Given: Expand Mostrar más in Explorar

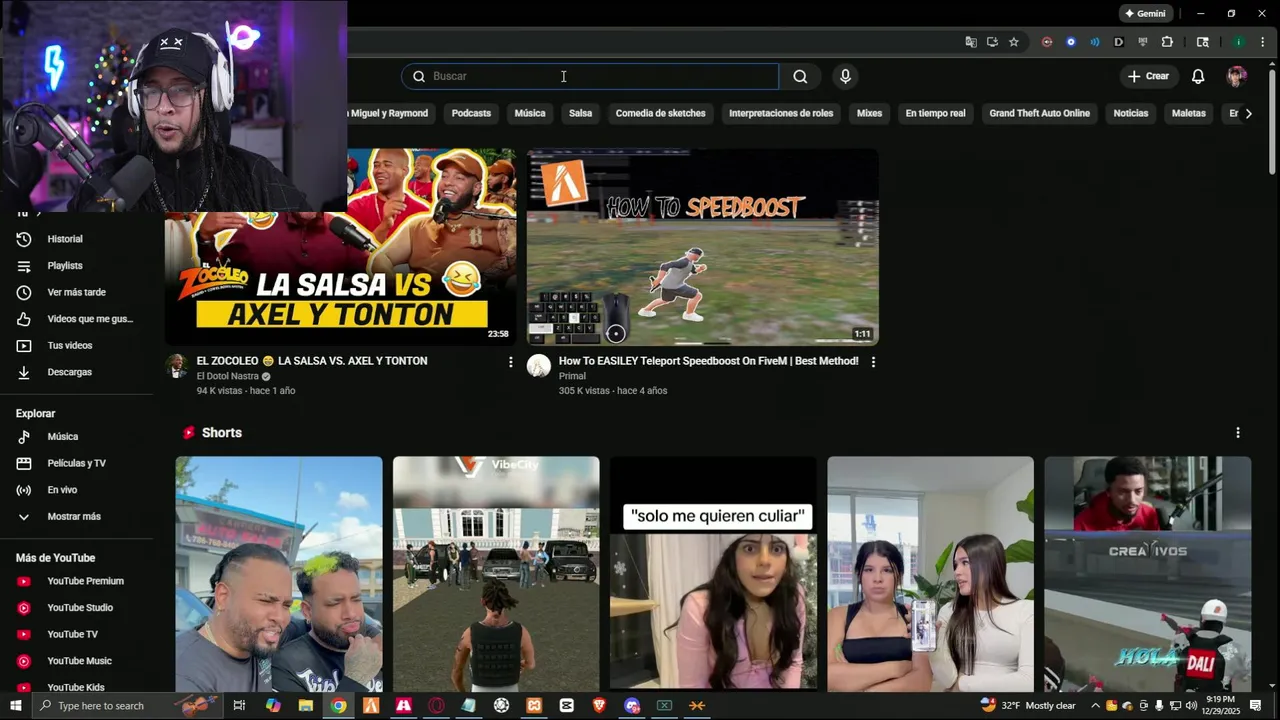Looking at the screenshot, I should (76, 517).
